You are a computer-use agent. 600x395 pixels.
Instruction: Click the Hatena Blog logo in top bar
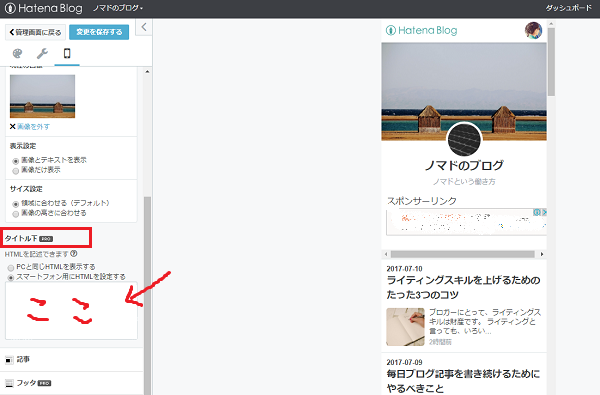pos(44,8)
